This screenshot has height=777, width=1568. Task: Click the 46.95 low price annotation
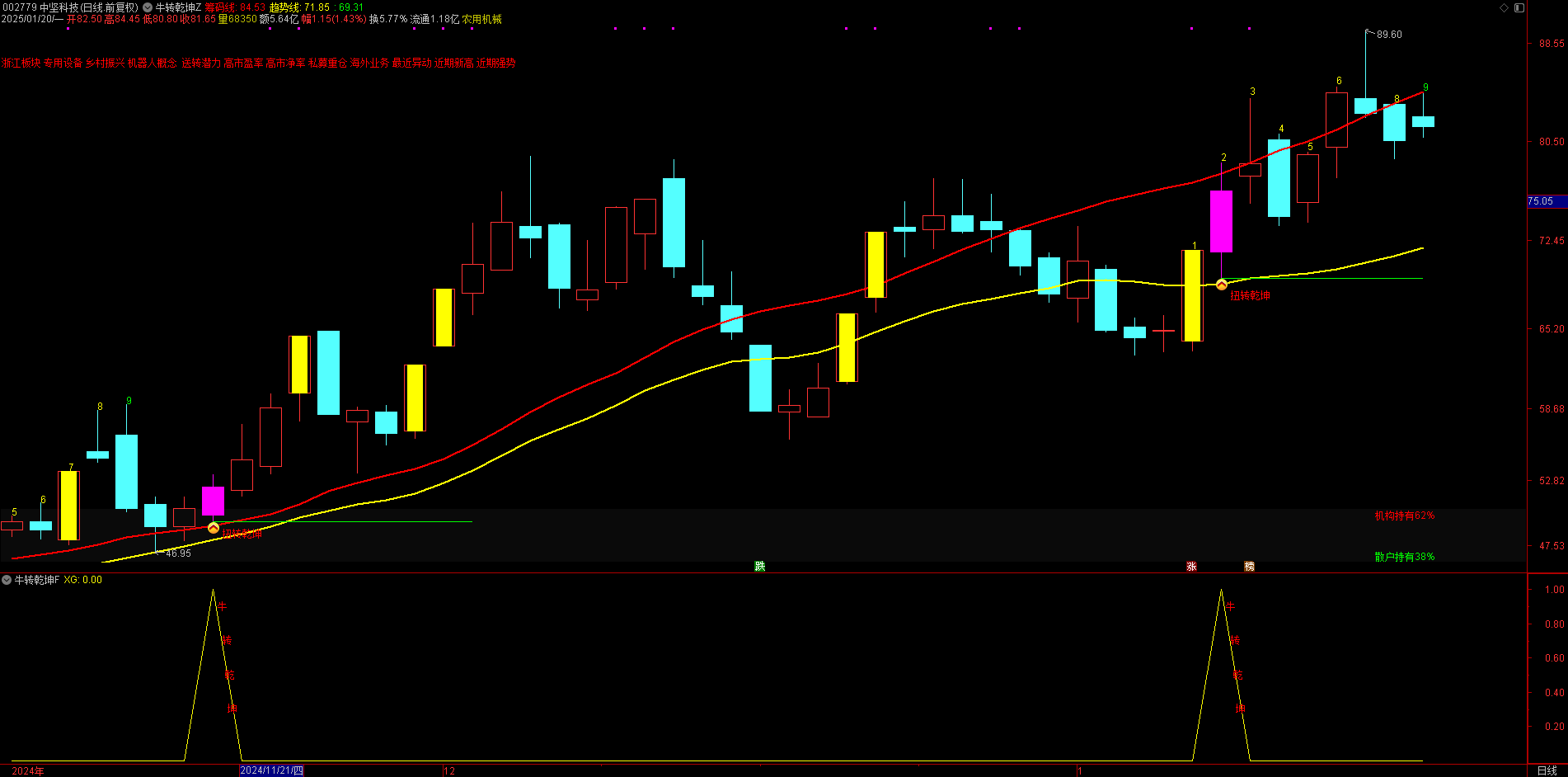[x=178, y=553]
